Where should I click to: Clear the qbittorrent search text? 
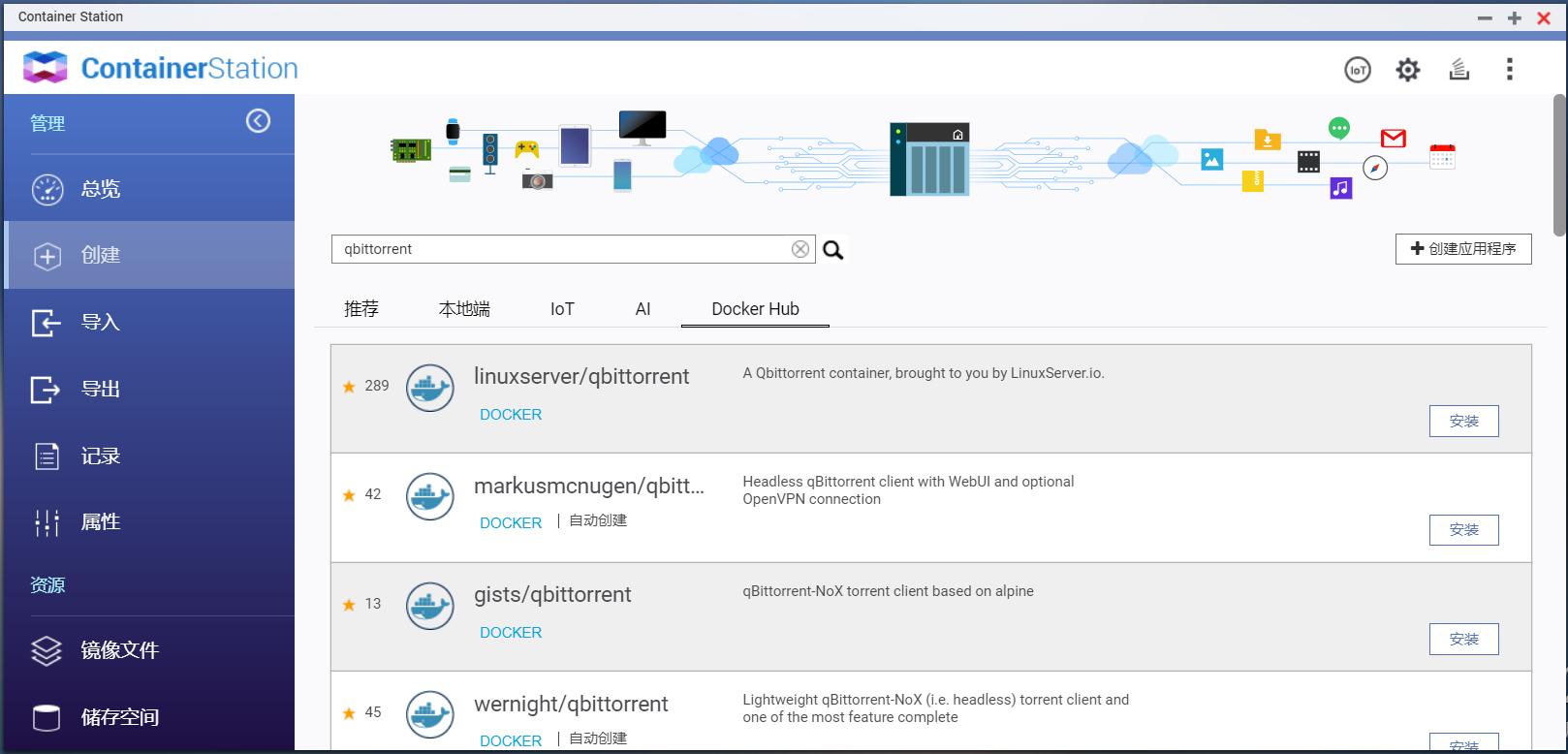pos(800,249)
